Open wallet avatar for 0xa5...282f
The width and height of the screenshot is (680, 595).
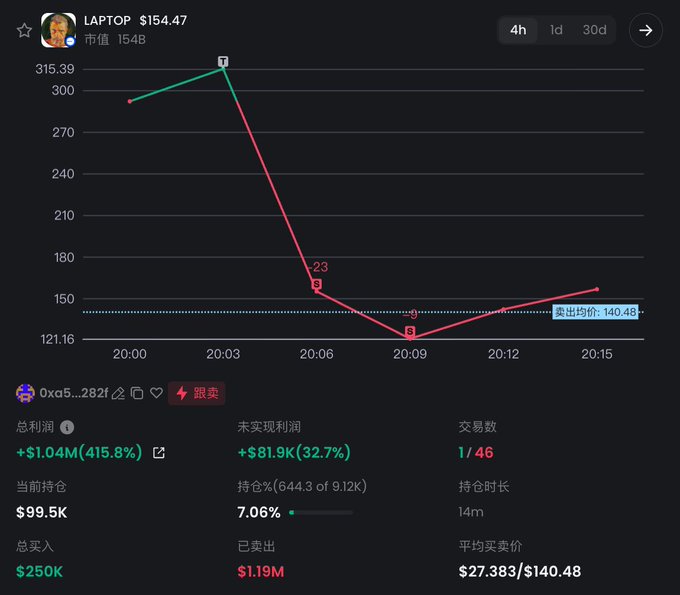(x=26, y=393)
